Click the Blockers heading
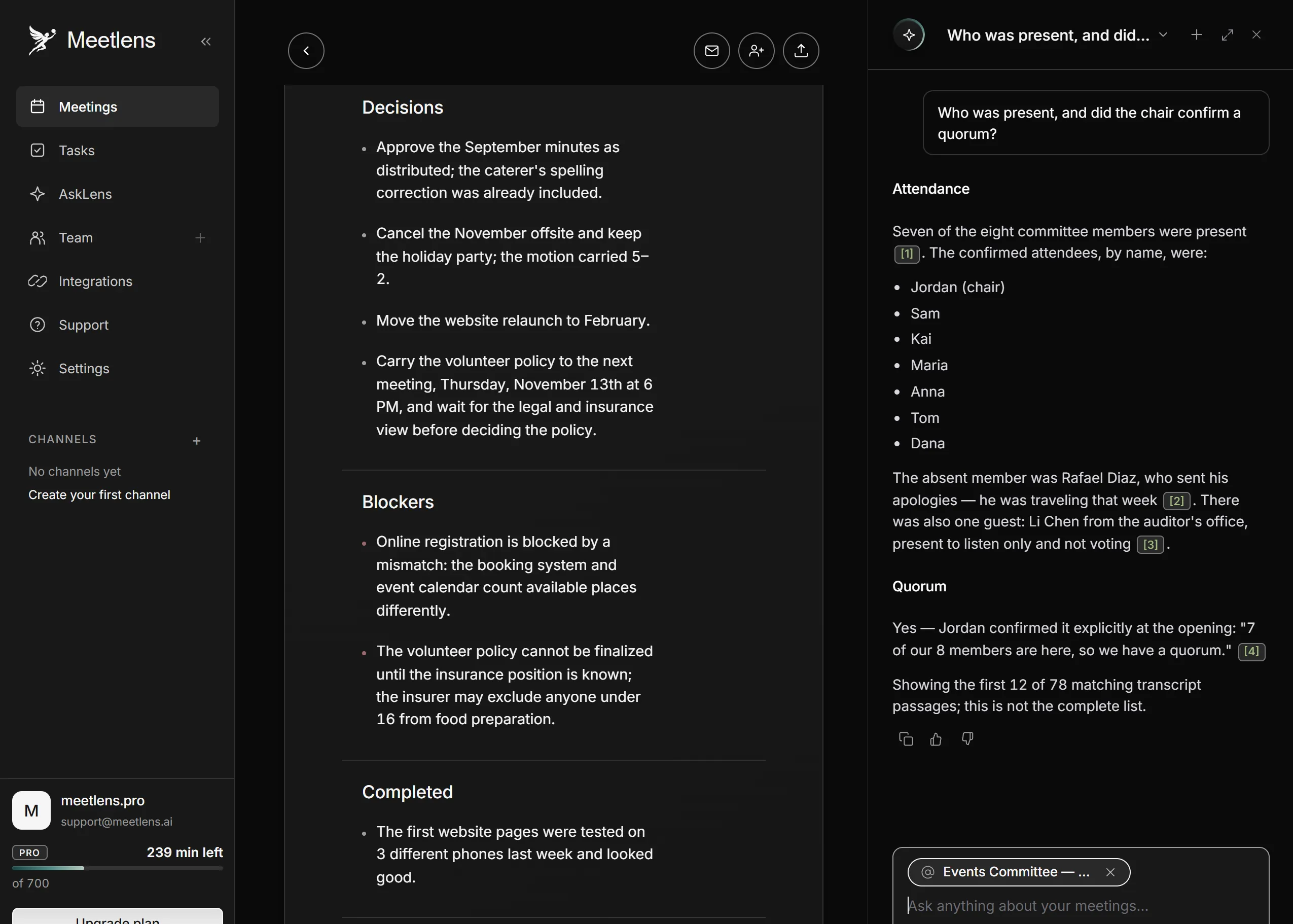 [398, 502]
